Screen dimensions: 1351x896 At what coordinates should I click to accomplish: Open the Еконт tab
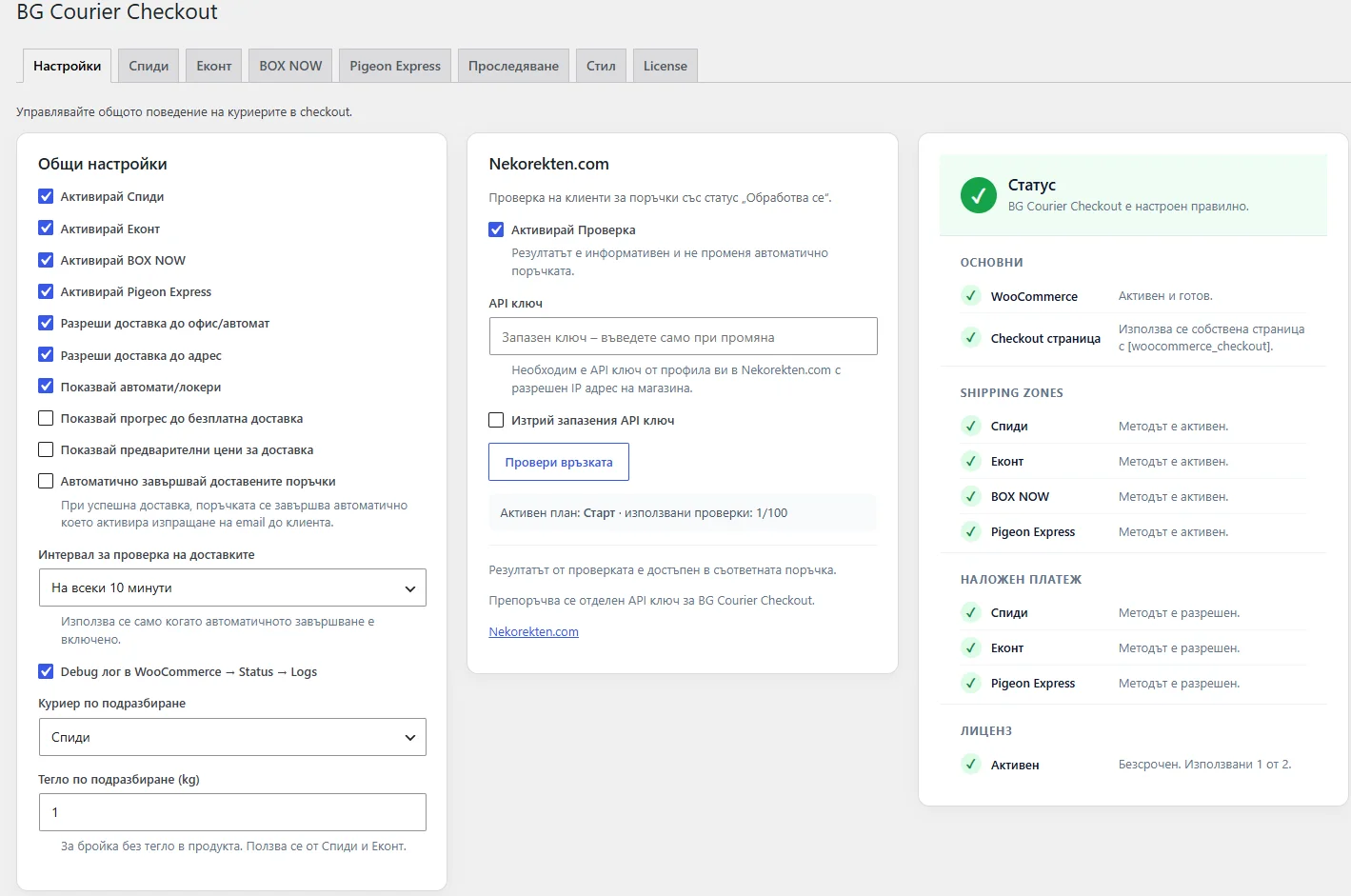pos(214,66)
